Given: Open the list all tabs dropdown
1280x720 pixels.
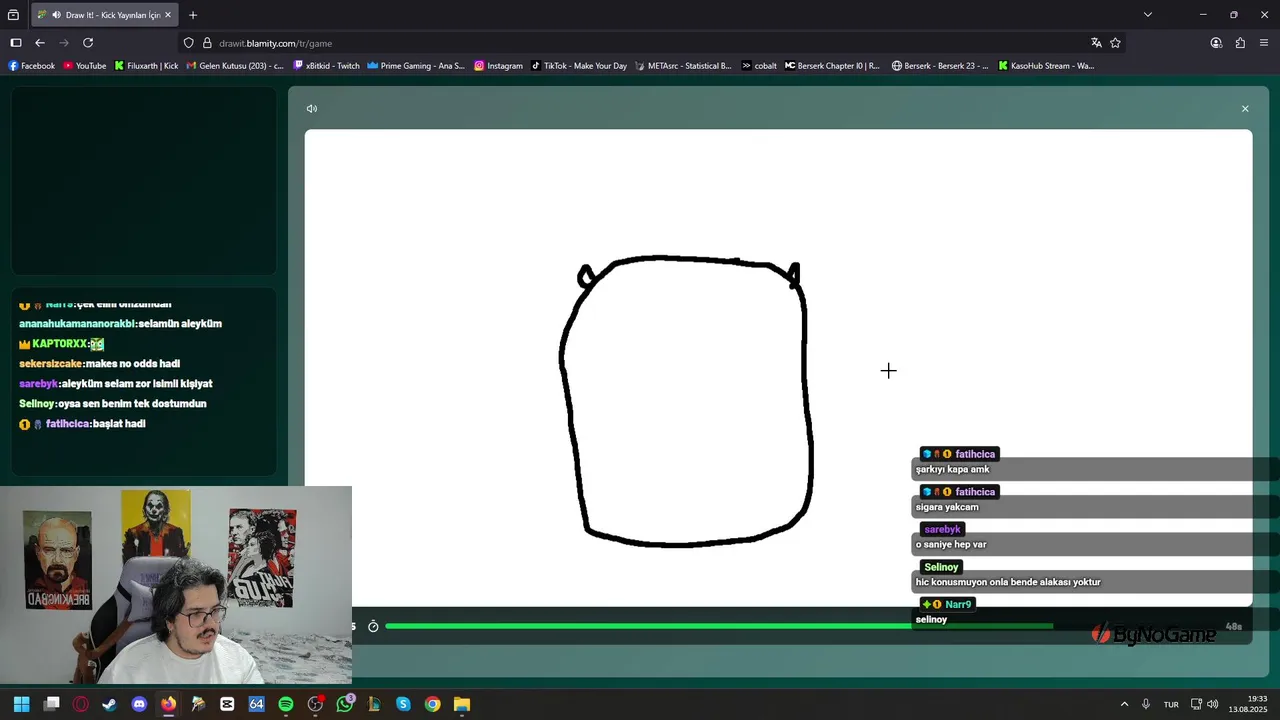Looking at the screenshot, I should click(x=1148, y=15).
